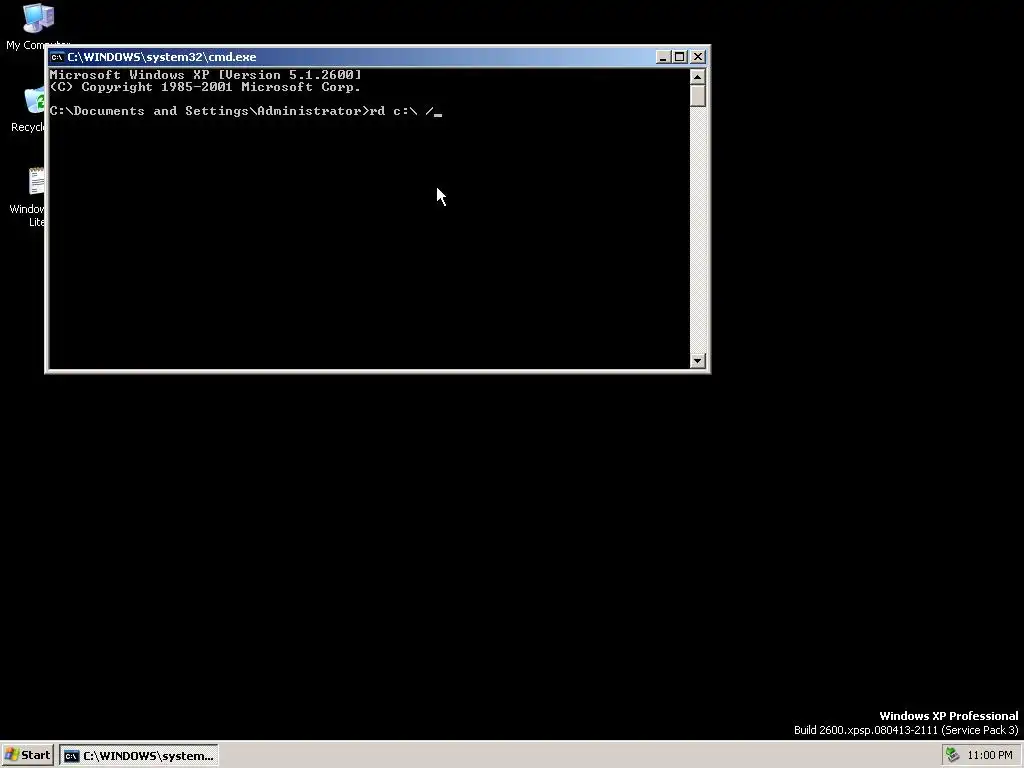Click the 'rd c:\ /' command line text
Screen dimensions: 1024x768
401,111
